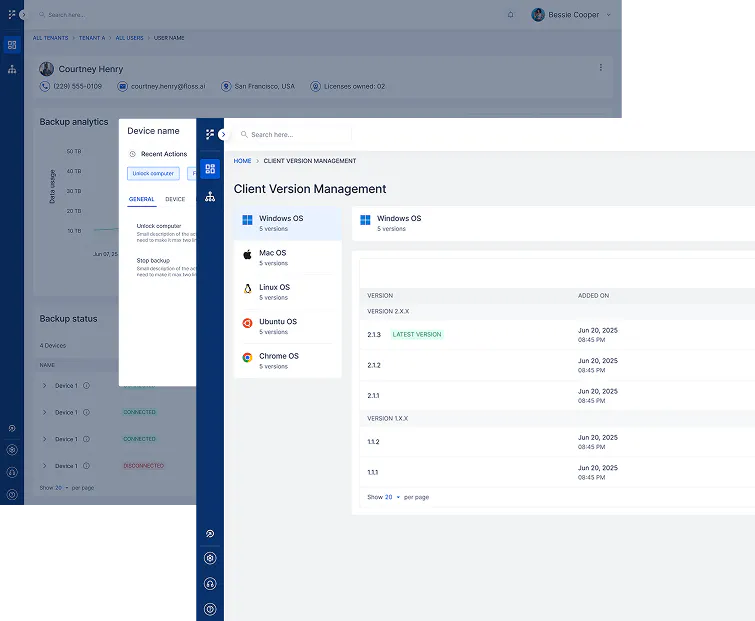Click the ADDED ON column header
The width and height of the screenshot is (755, 621).
tap(593, 296)
